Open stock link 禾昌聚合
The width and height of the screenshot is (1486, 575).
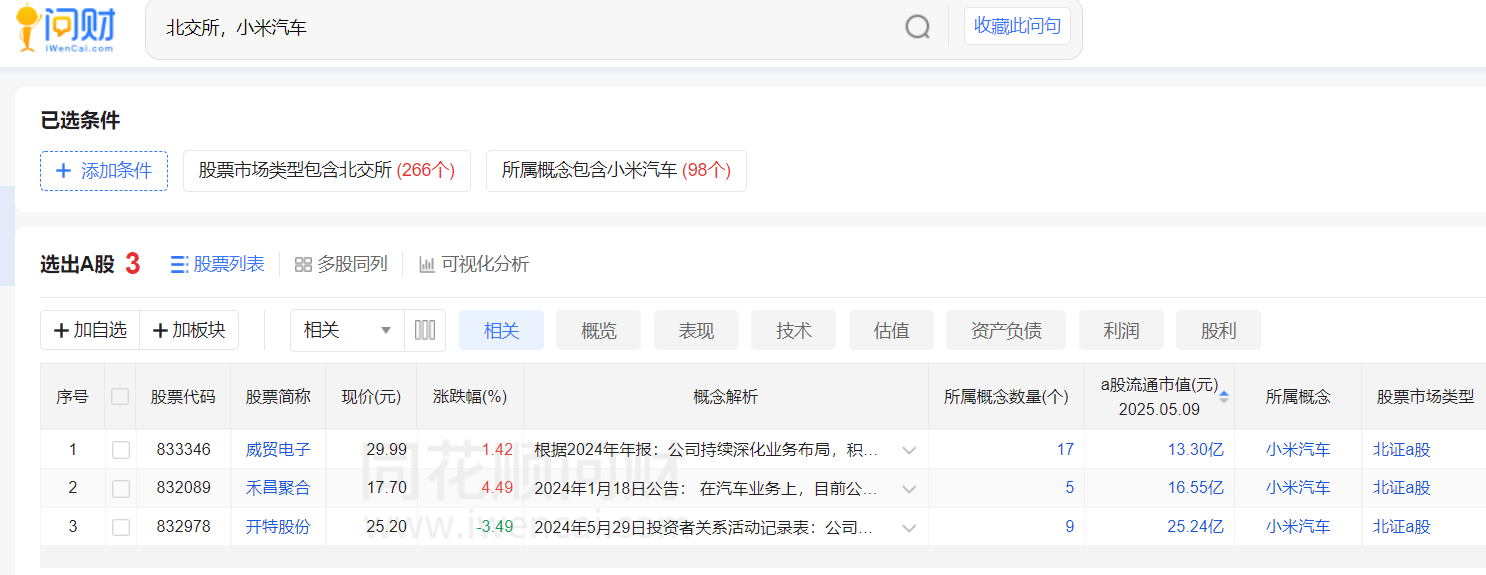point(278,488)
